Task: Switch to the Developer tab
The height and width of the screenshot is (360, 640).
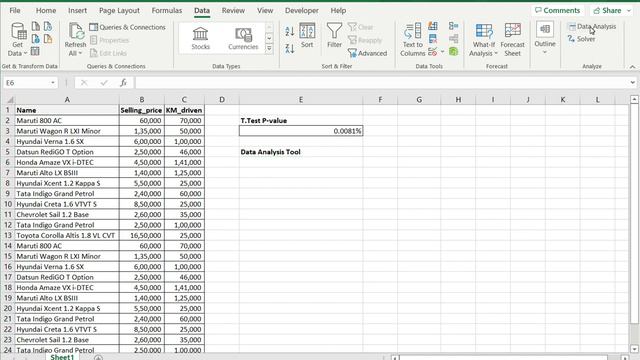Action: [x=302, y=11]
